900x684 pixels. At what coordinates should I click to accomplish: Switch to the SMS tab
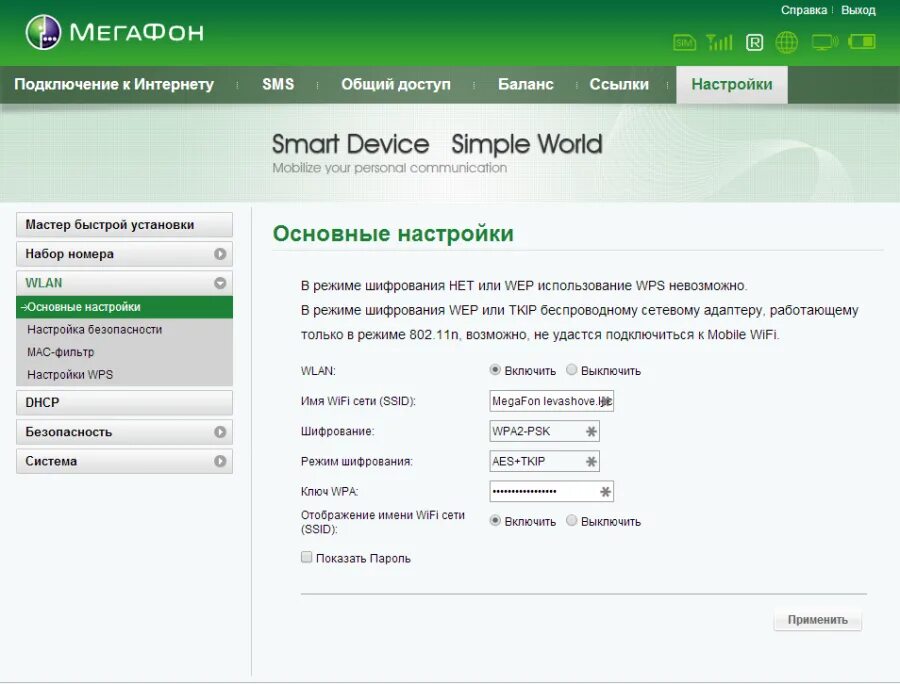pos(278,84)
